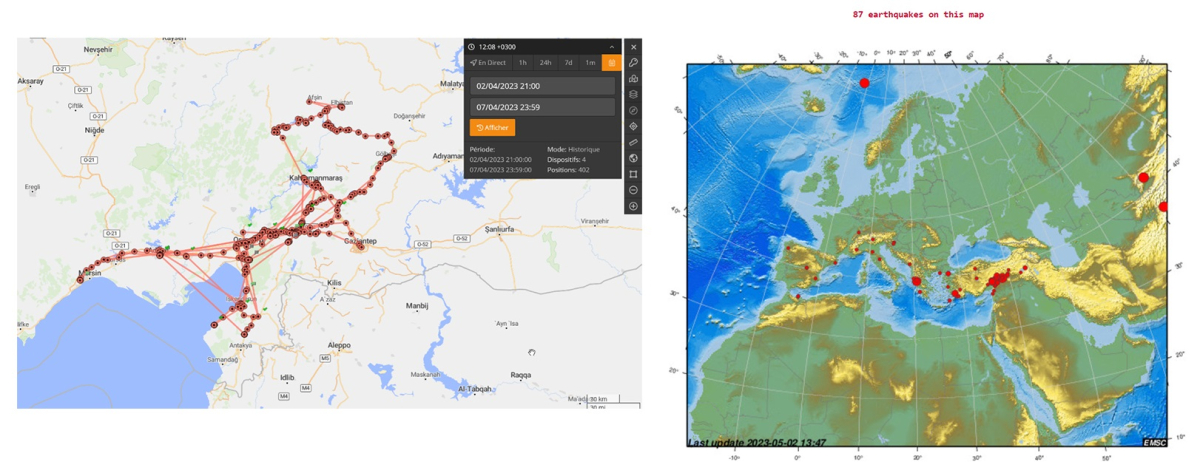
Task: Click the buildings icon below the wrench
Action: [x=633, y=79]
